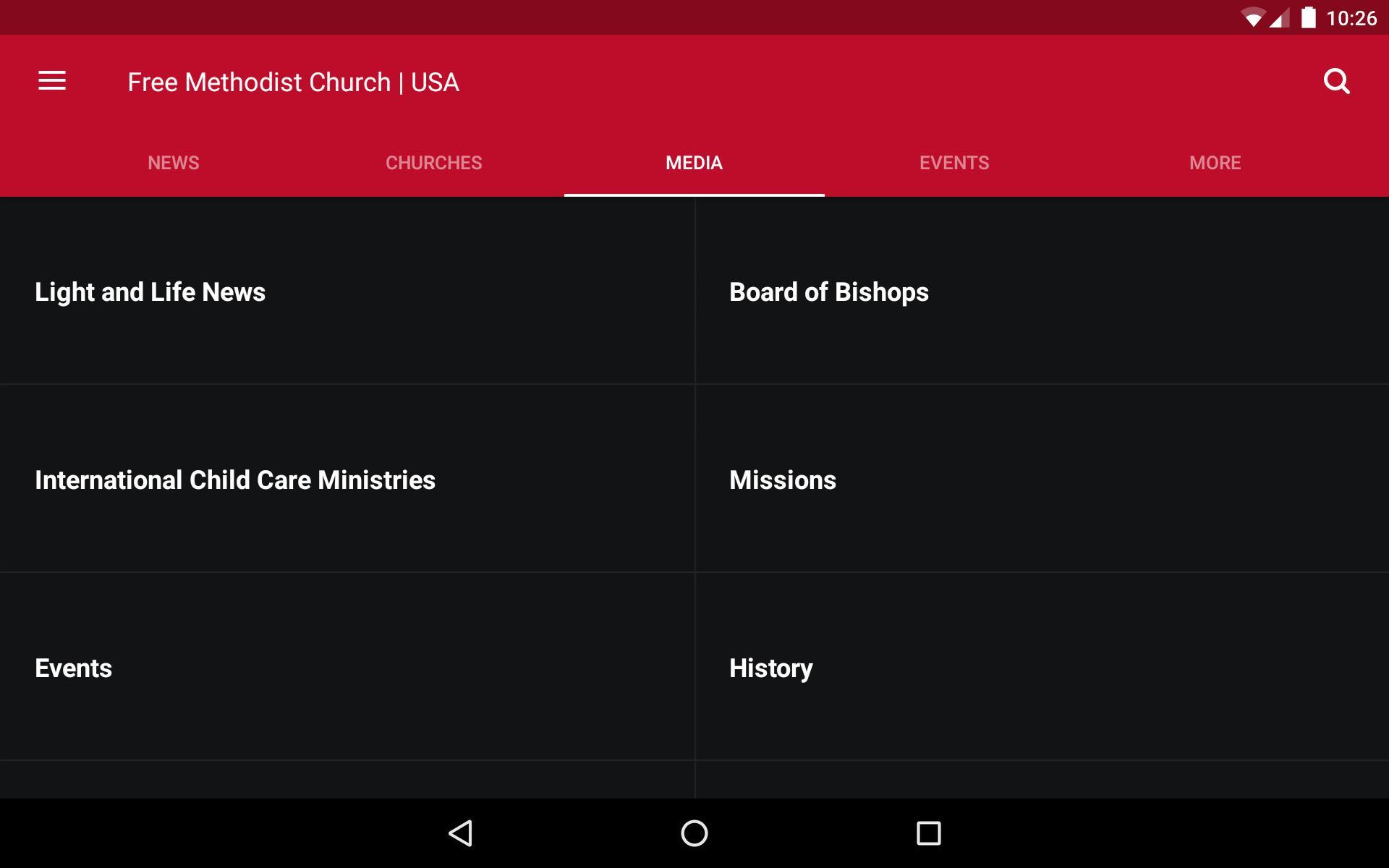Tap the Android back button
The image size is (1389, 868).
[x=461, y=833]
